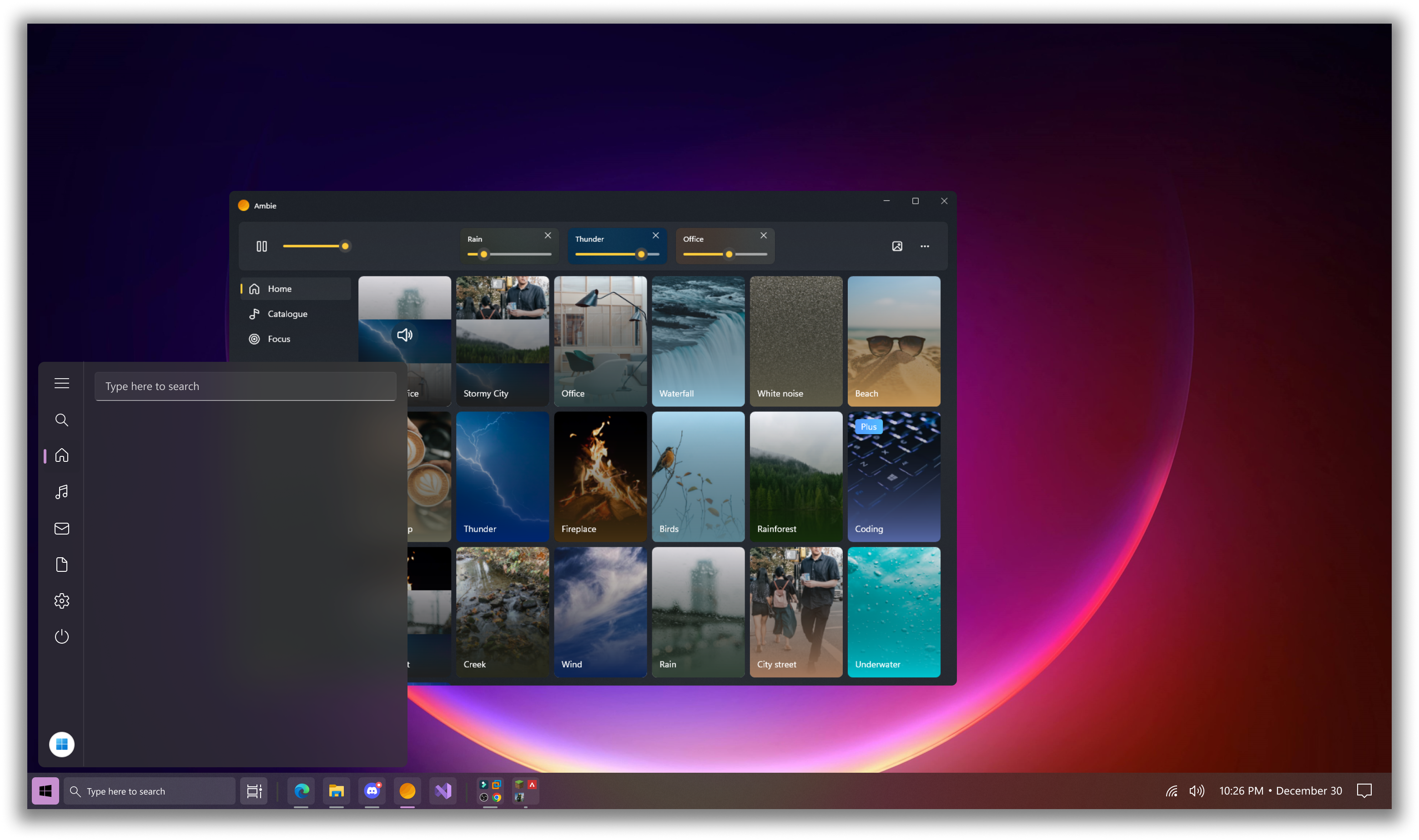Select the home icon in the start panel sidebar
Screen dimensions: 1419x840
(x=62, y=455)
